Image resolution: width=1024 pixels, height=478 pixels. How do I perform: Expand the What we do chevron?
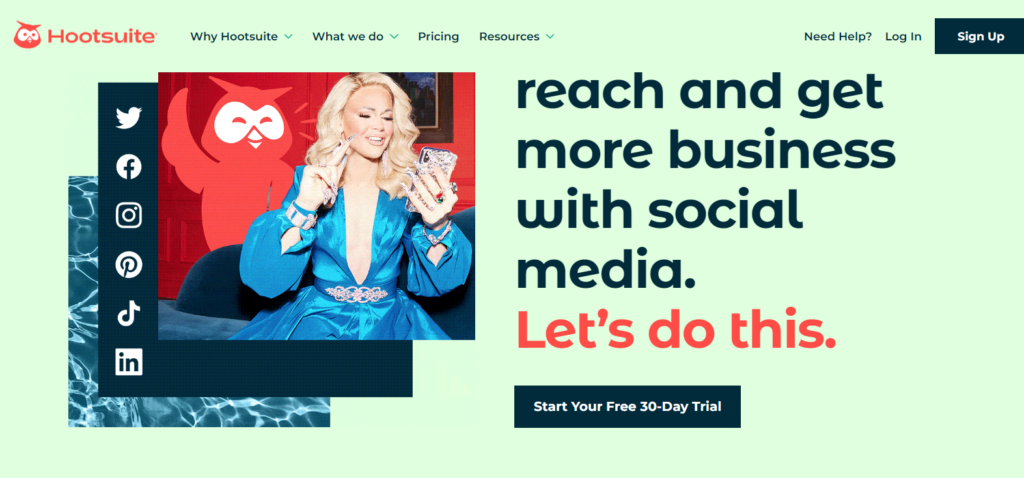coord(394,37)
